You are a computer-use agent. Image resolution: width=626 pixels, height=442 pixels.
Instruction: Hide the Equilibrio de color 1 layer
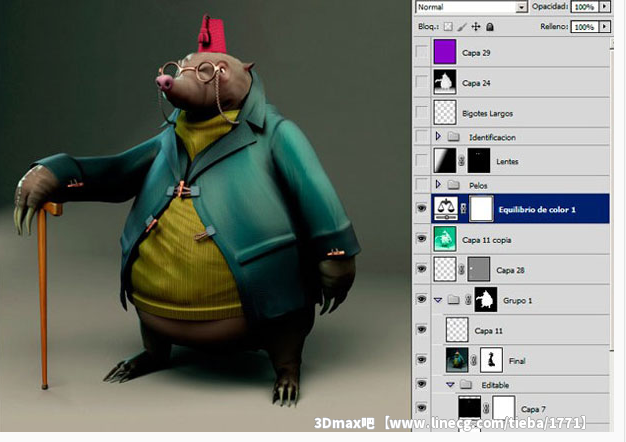(x=422, y=208)
